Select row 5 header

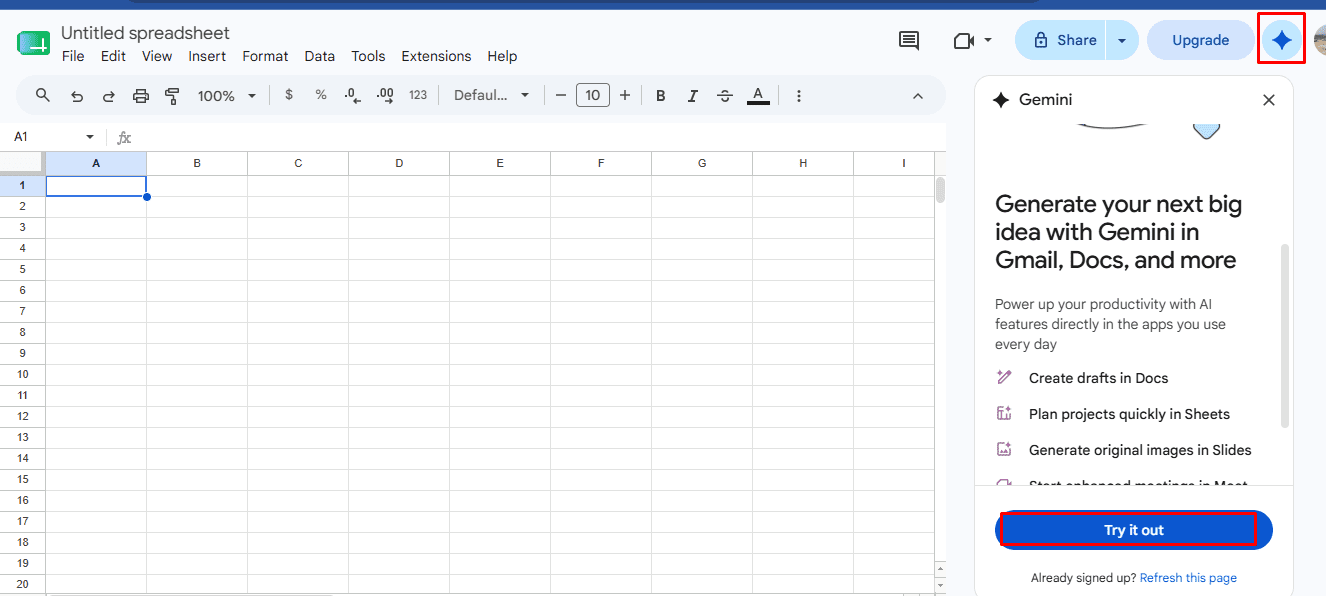22,269
